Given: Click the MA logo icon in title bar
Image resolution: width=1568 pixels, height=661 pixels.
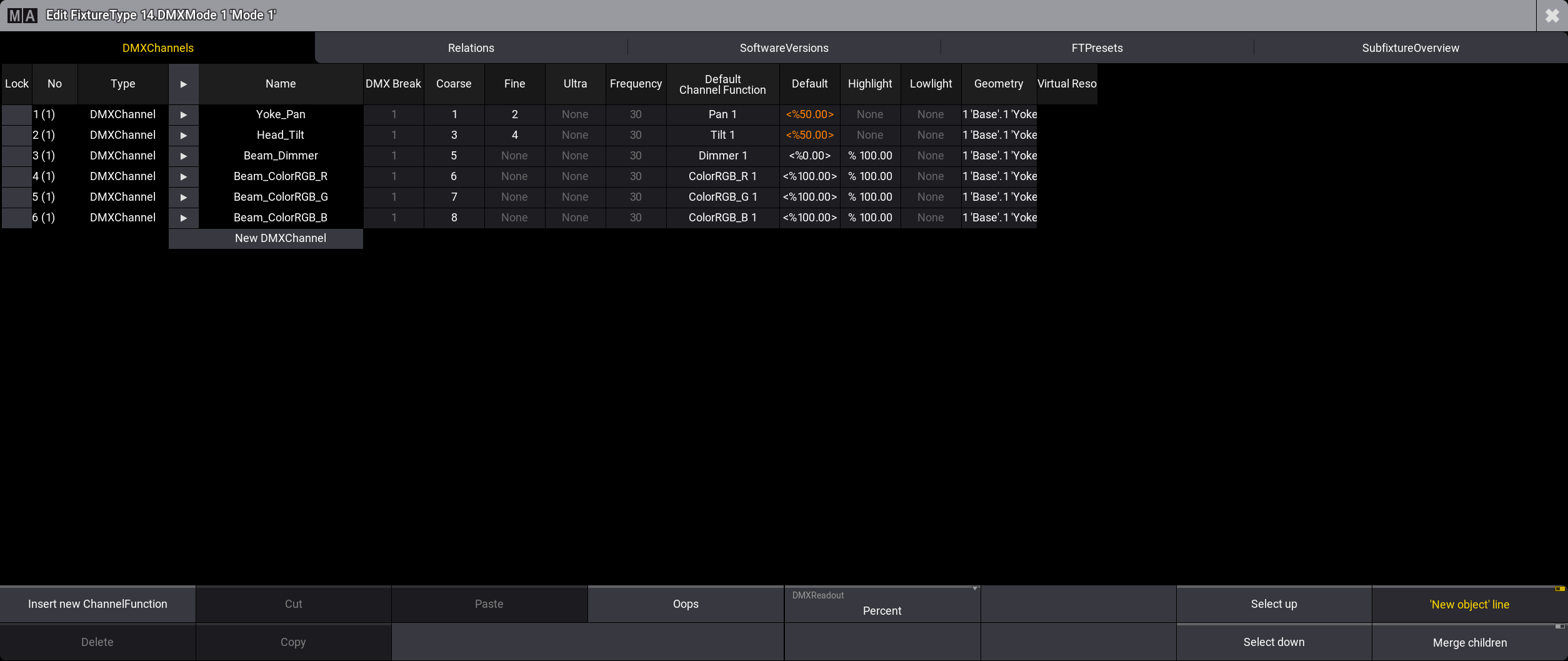Looking at the screenshot, I should (22, 15).
